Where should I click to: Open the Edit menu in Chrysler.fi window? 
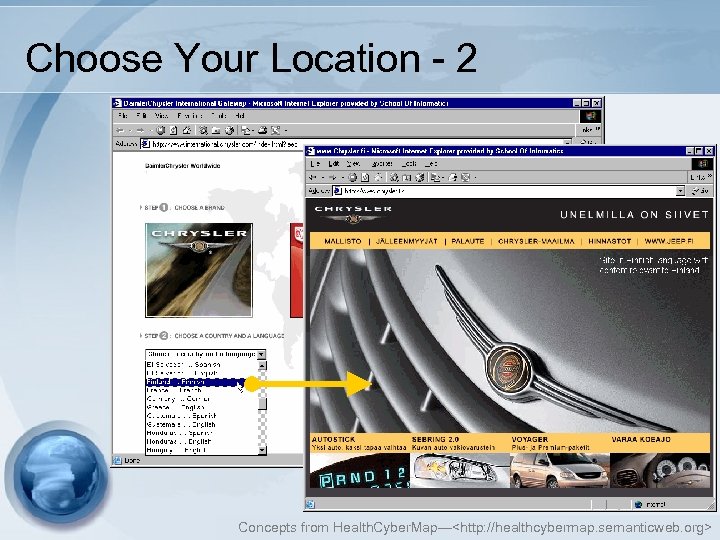334,163
